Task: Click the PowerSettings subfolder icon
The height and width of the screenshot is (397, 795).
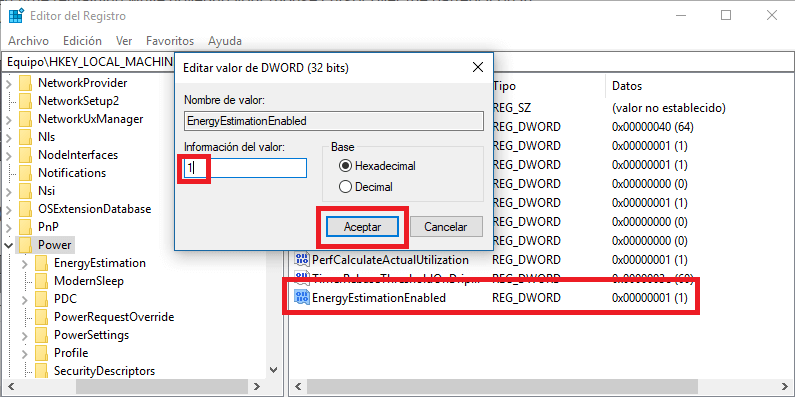Action: click(42, 335)
